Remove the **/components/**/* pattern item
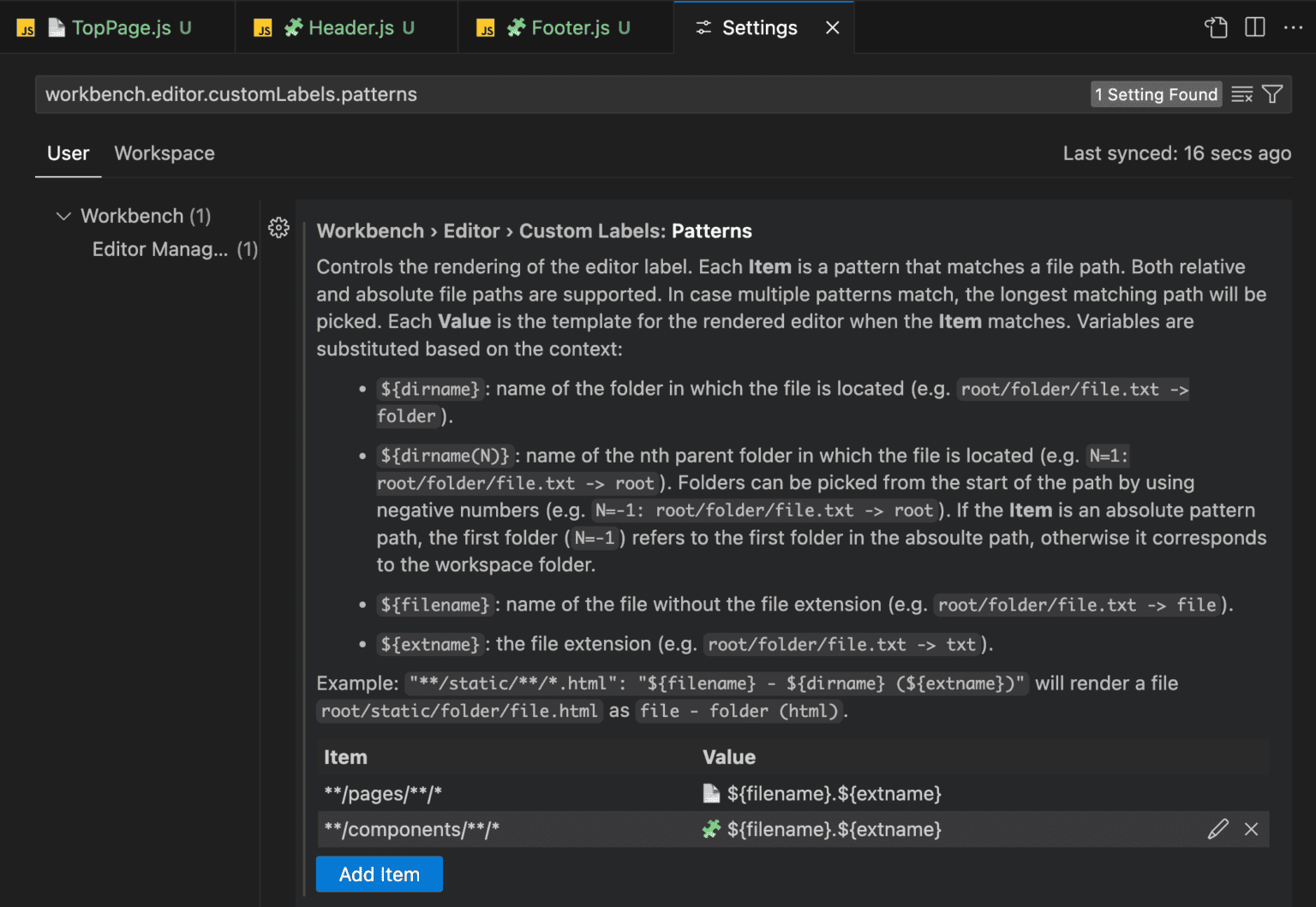This screenshot has height=907, width=1316. (1251, 829)
